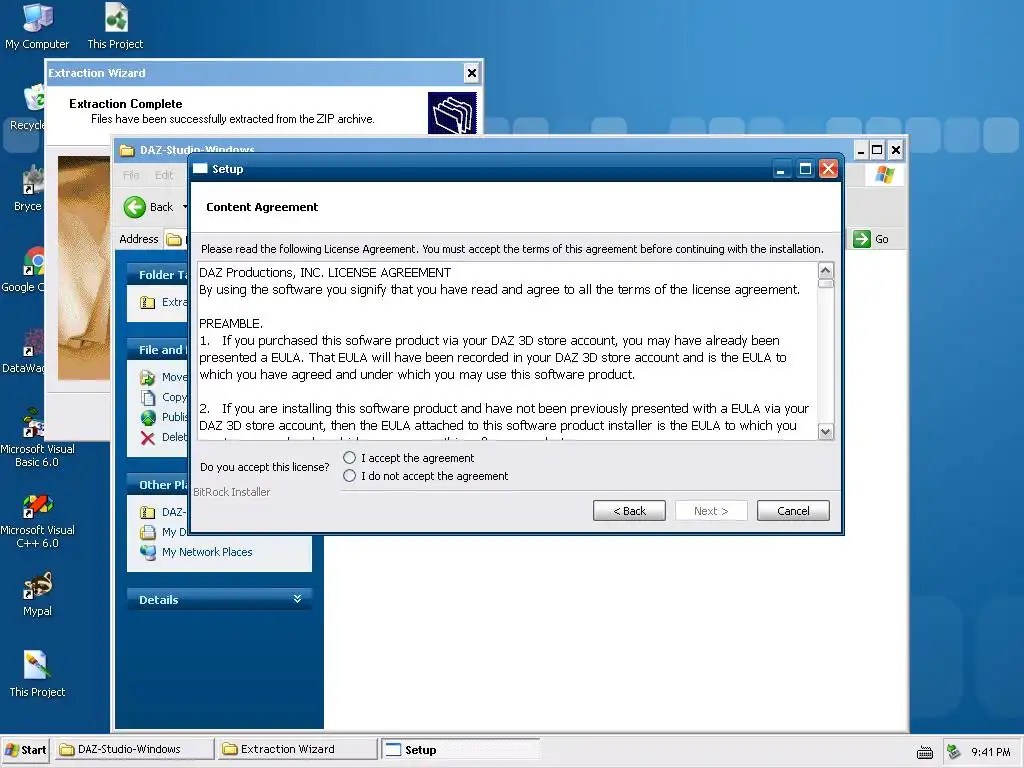Click the Extract files icon in Folder Tasks
The height and width of the screenshot is (768, 1024).
pos(148,302)
